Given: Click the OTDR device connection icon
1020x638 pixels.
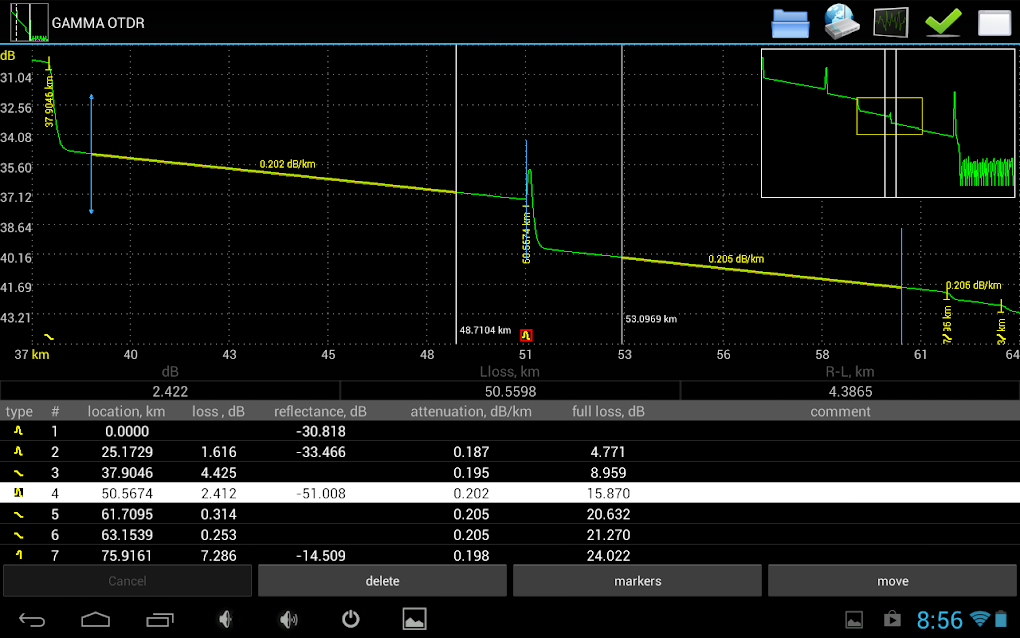Looking at the screenshot, I should pyautogui.click(x=841, y=22).
